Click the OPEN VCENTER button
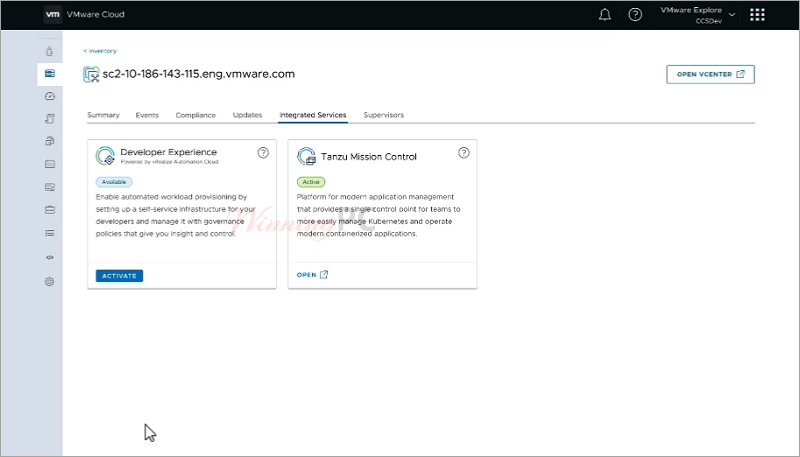The width and height of the screenshot is (800, 457). (710, 74)
